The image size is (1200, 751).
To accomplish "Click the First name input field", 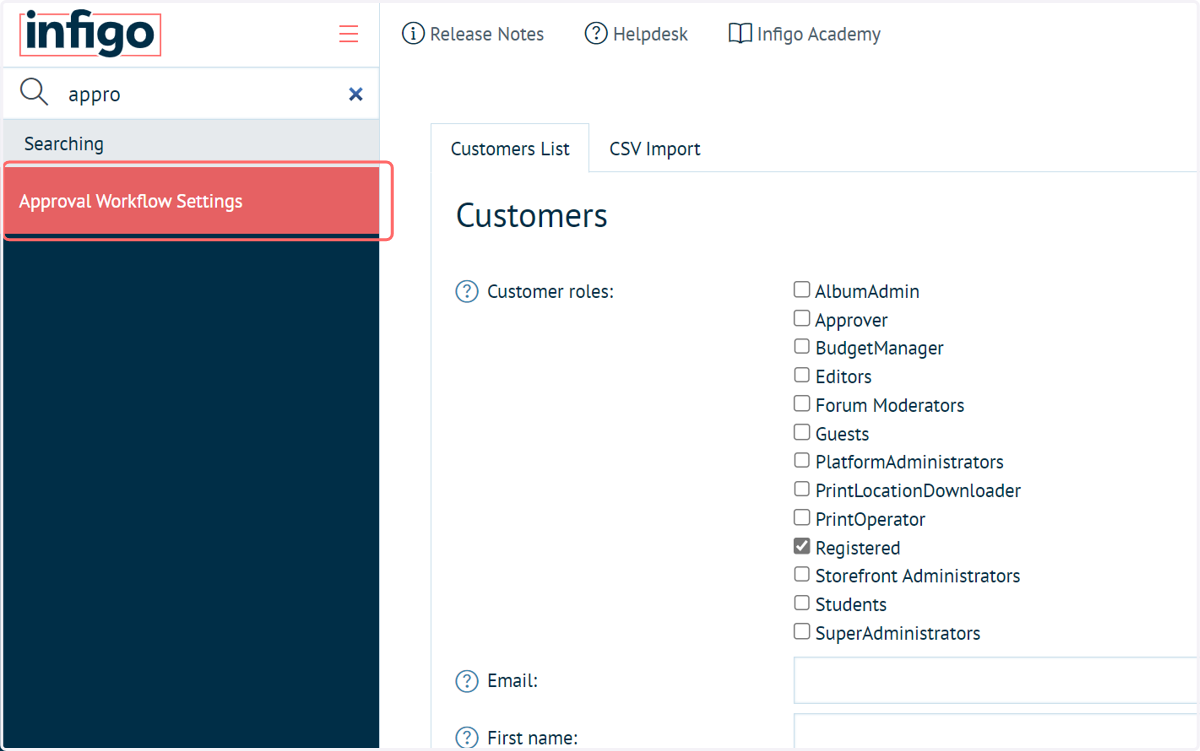I will click(996, 732).
